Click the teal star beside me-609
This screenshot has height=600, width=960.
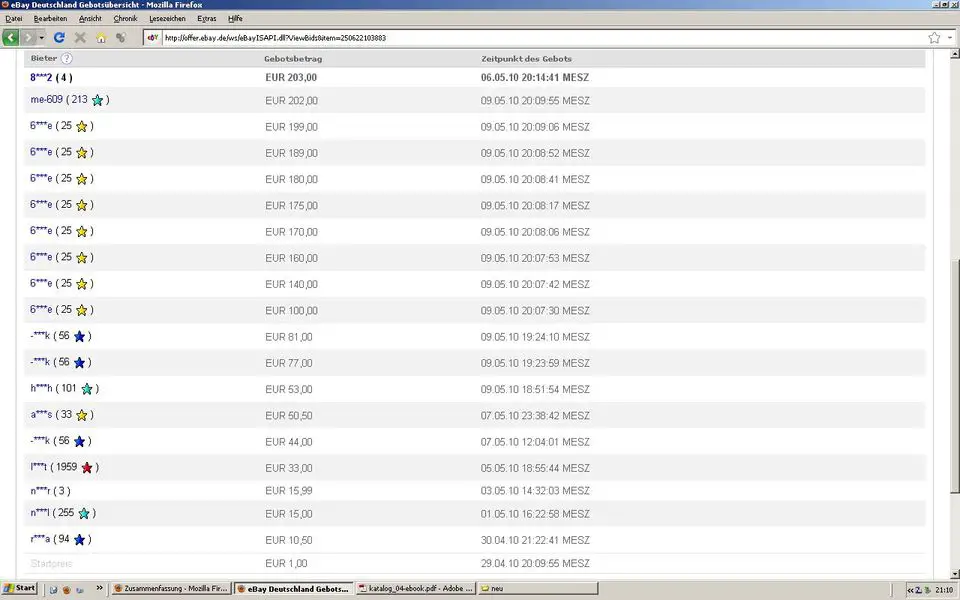point(97,100)
